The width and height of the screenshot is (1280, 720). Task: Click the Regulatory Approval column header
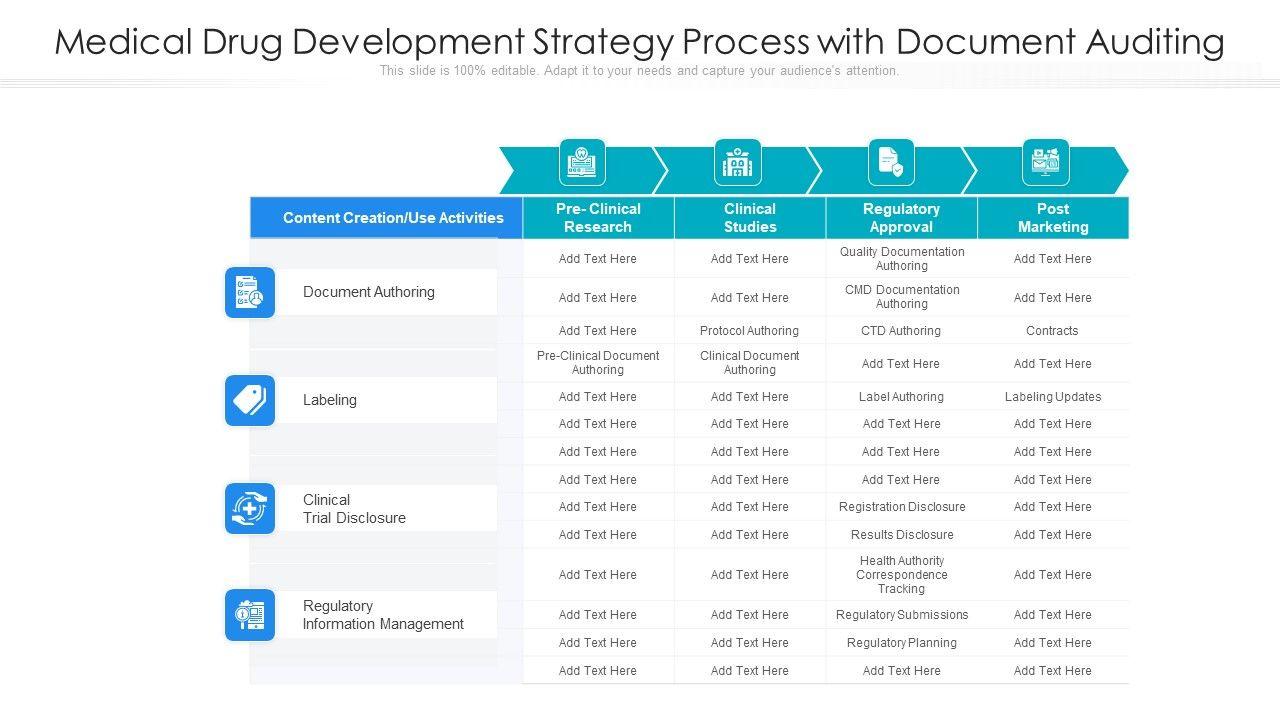pyautogui.click(x=901, y=218)
